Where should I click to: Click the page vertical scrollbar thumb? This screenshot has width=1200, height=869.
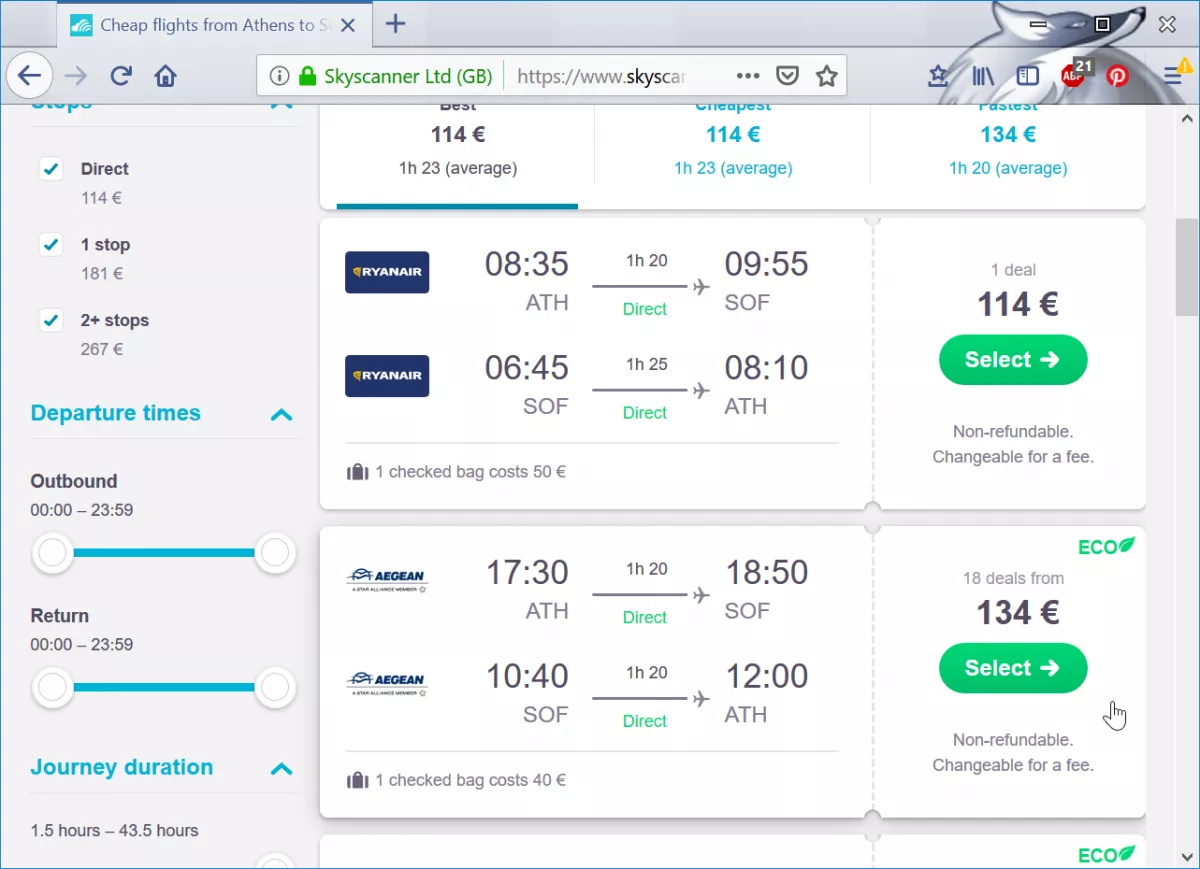(x=1186, y=267)
